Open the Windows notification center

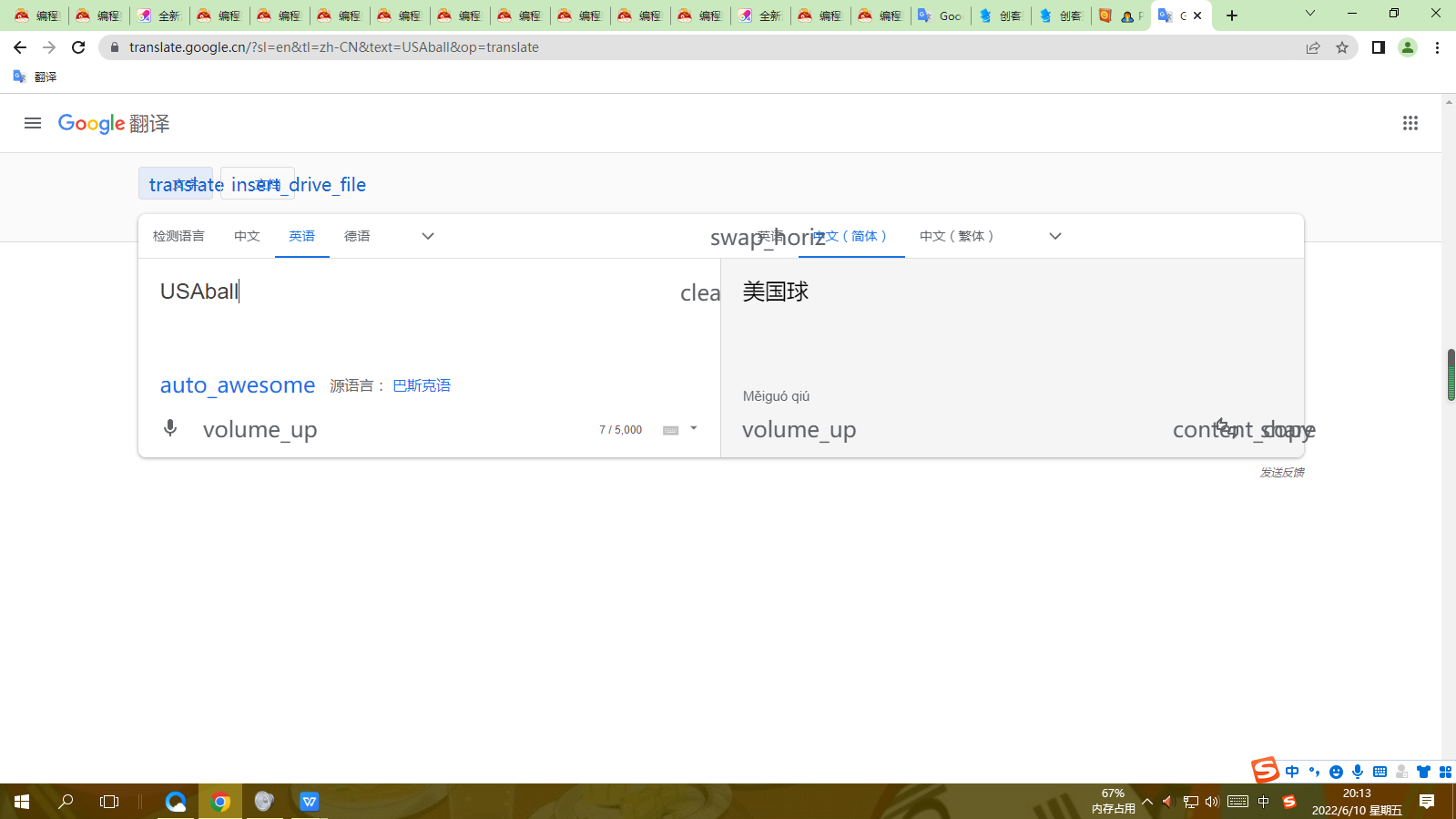pos(1427,802)
